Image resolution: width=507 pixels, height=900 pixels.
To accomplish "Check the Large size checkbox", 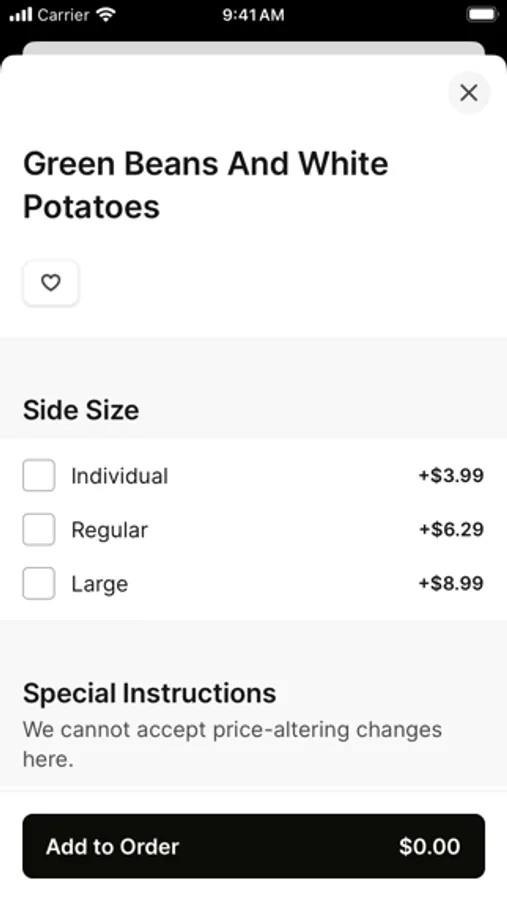I will (39, 583).
